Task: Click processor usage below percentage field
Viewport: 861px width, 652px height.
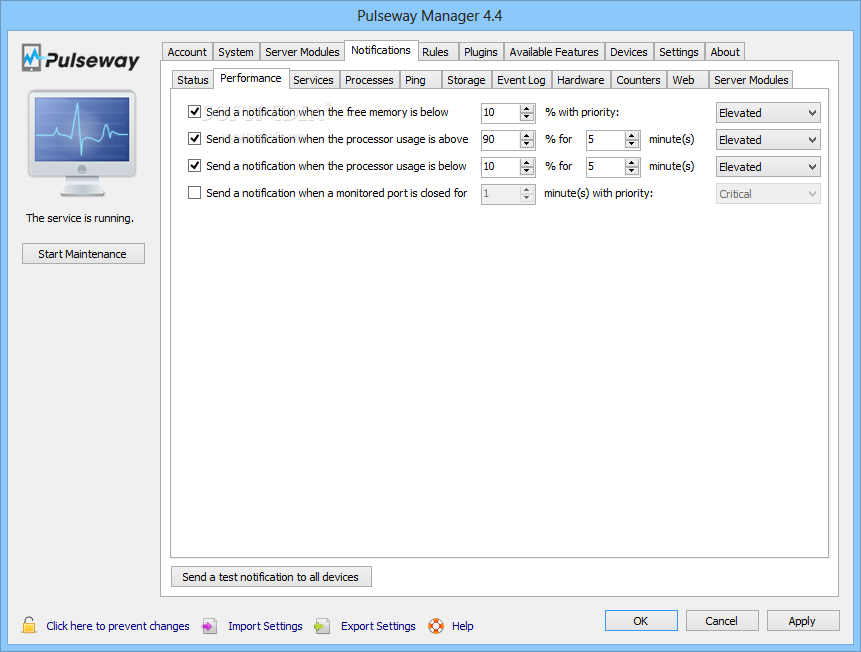Action: (501, 166)
